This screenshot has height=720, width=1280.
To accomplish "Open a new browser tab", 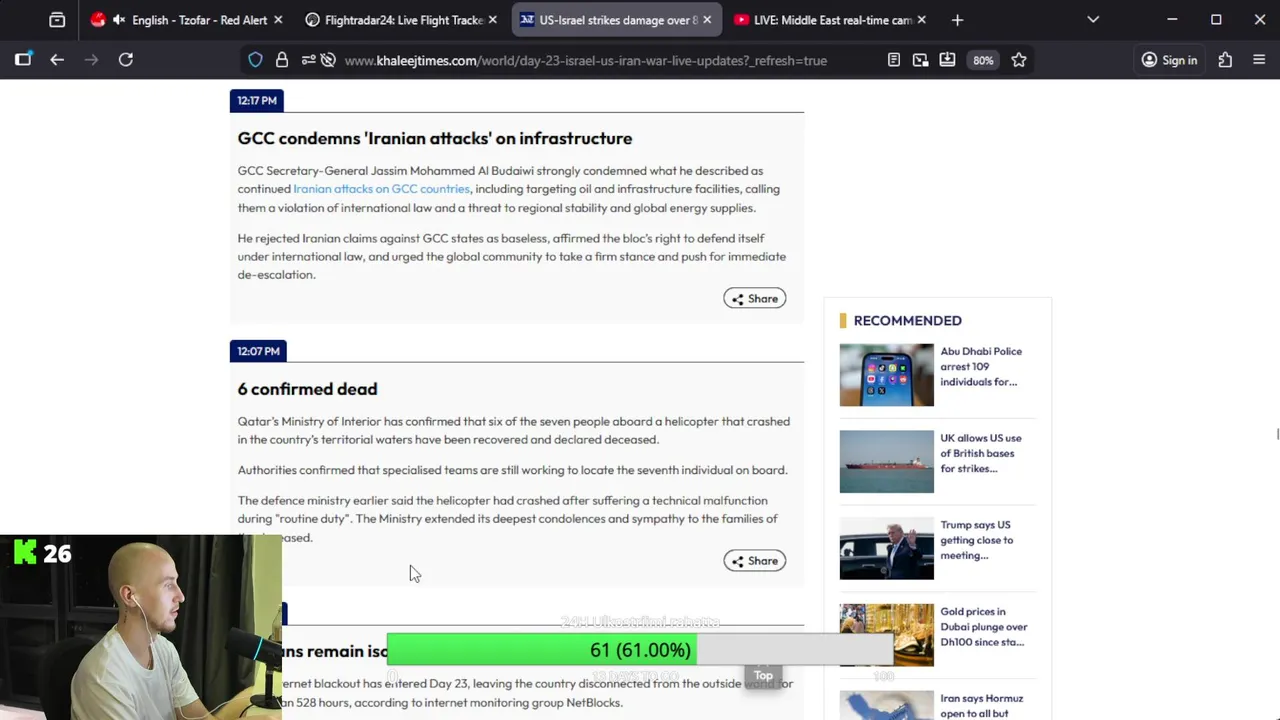I will click(957, 20).
